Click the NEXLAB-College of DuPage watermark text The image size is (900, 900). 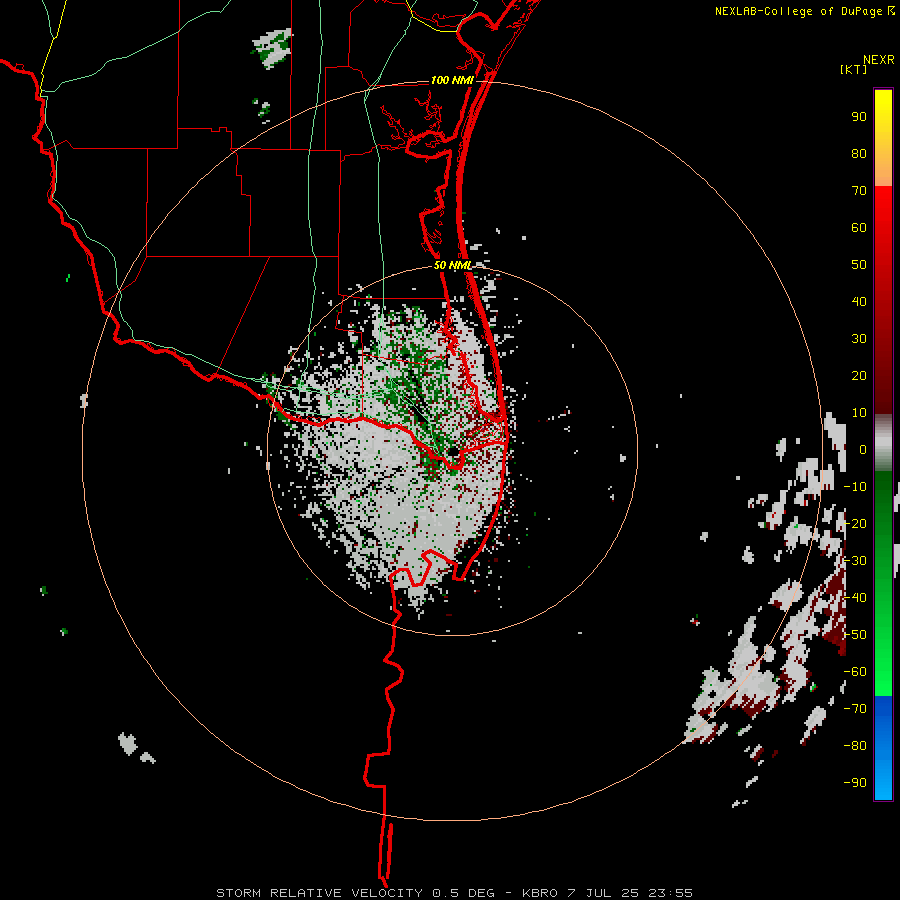(804, 11)
